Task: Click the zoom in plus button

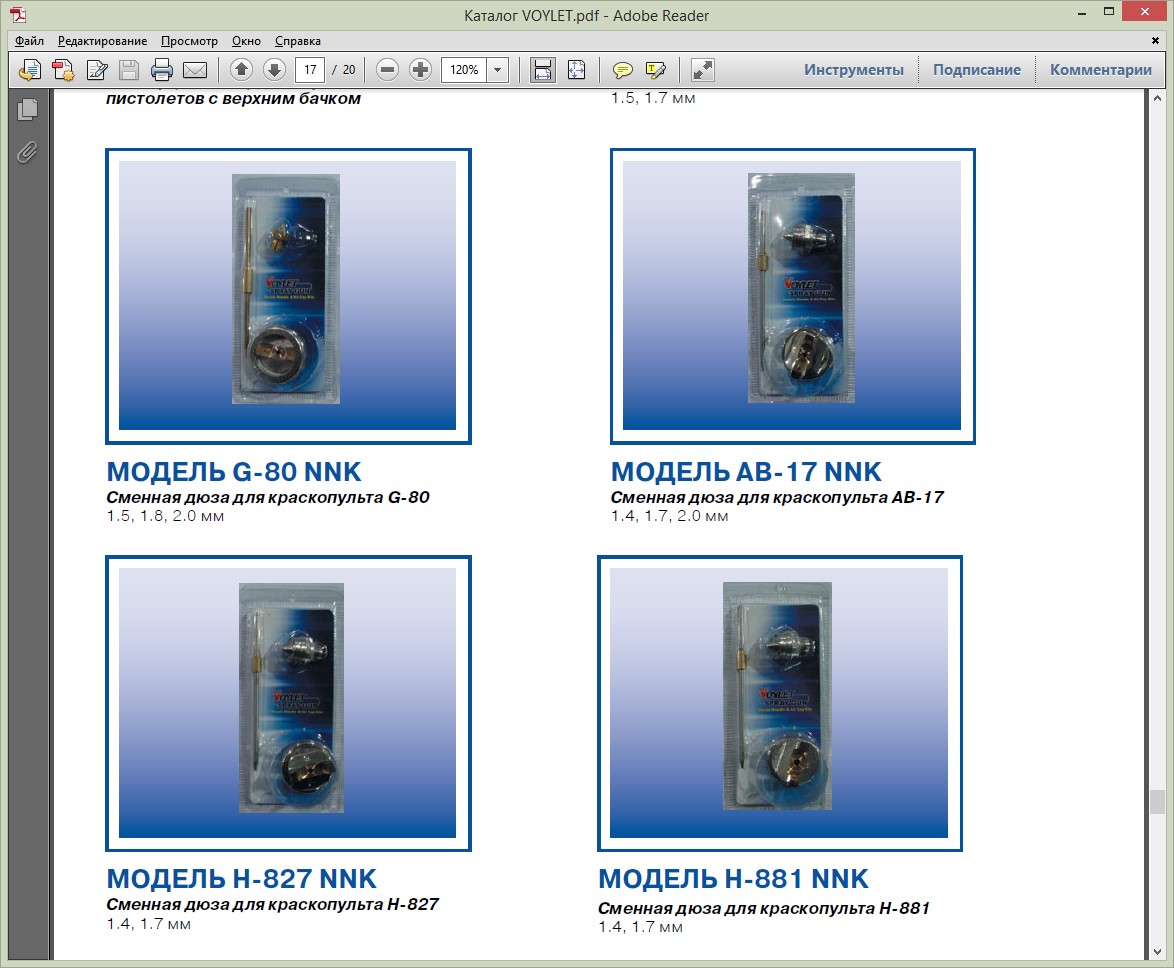Action: (x=421, y=70)
